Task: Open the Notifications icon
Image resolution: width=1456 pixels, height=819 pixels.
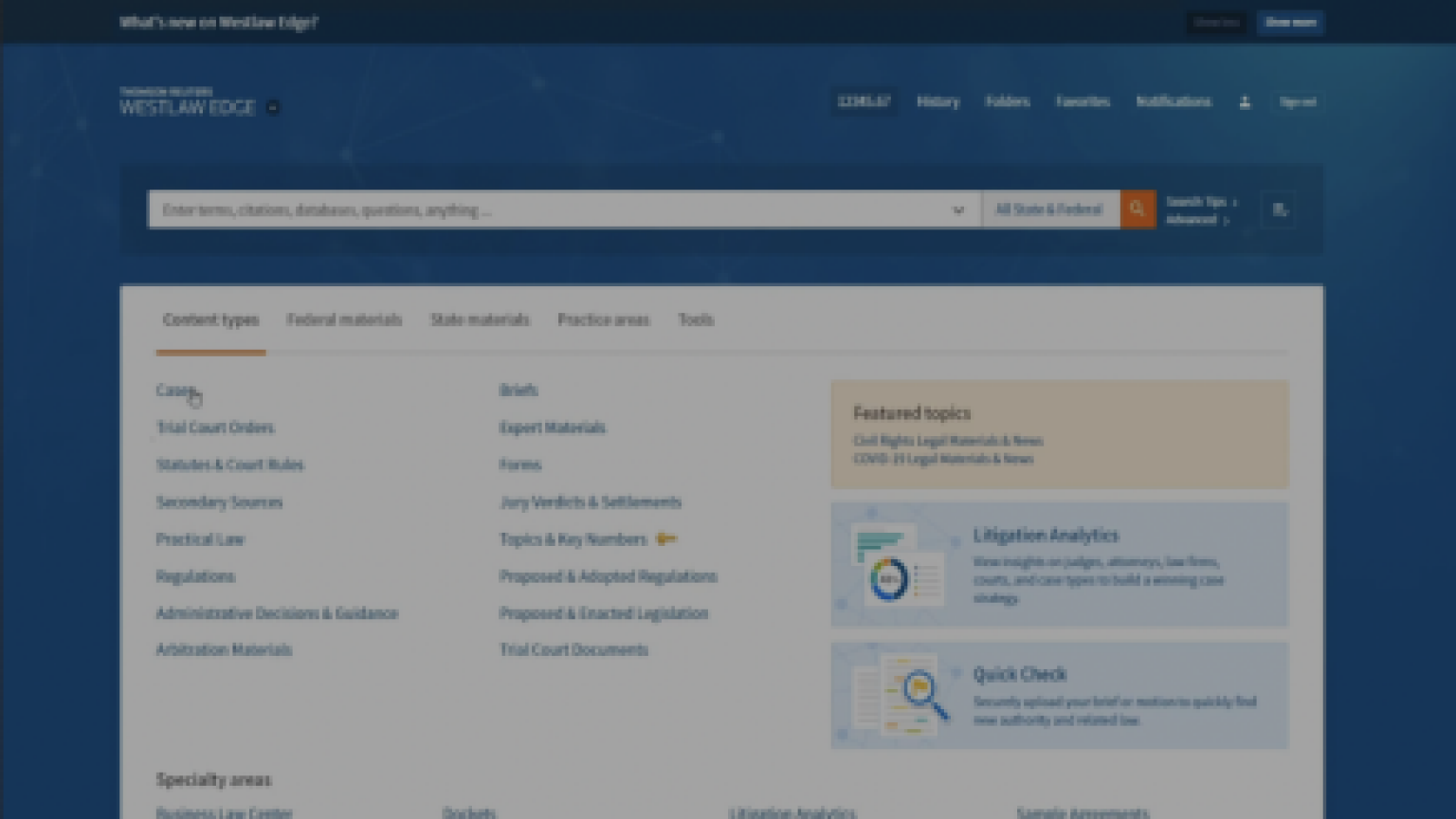Action: coord(1174,101)
